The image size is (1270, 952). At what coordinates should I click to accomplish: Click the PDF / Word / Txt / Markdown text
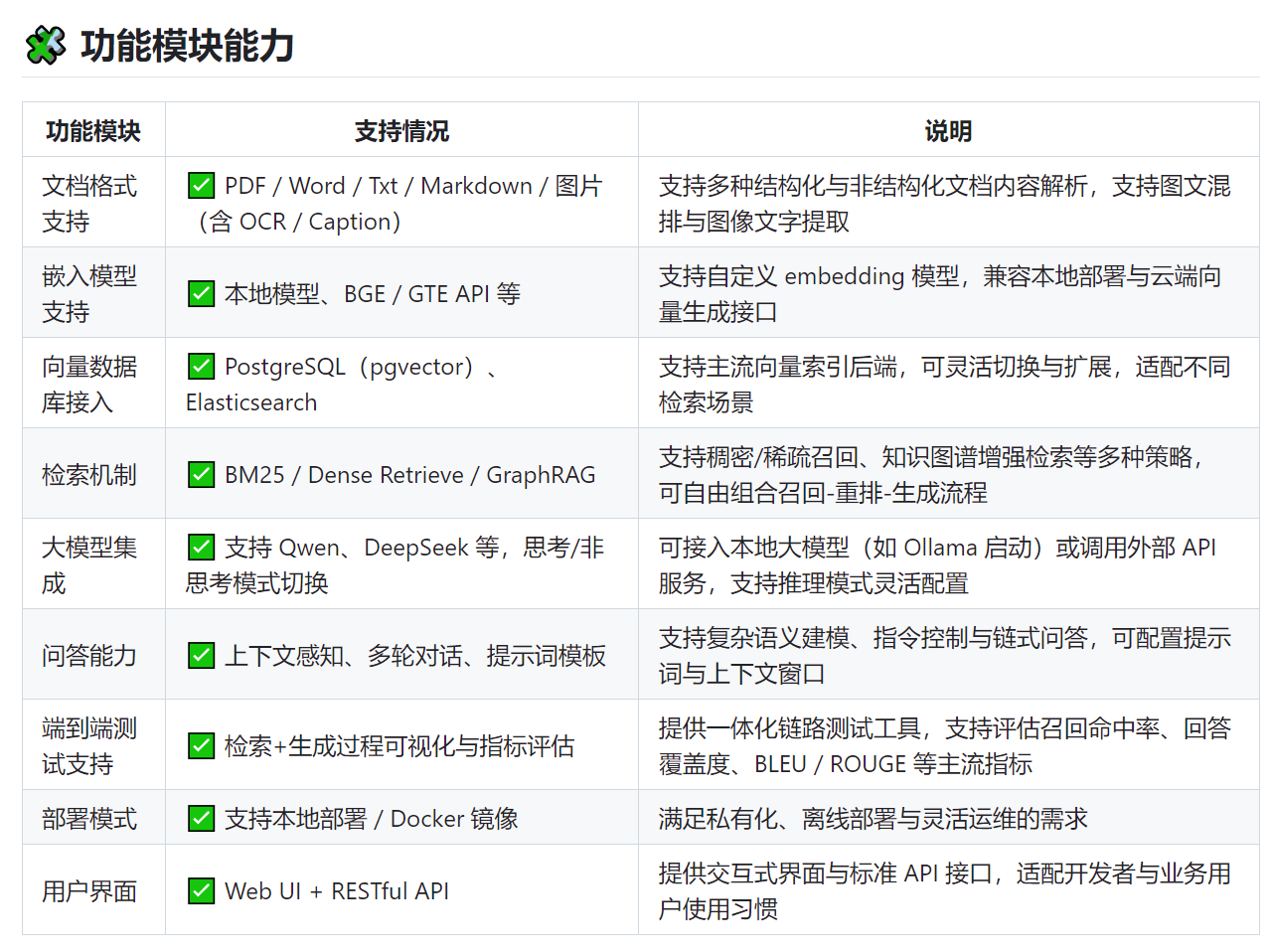click(379, 186)
